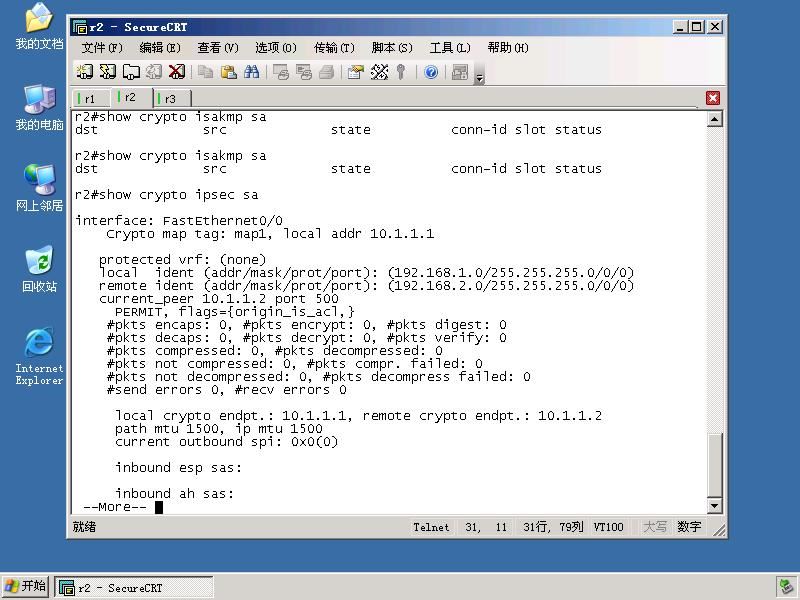Click the SecureCRT title bar icon
Viewport: 800px width, 600px height.
80,27
